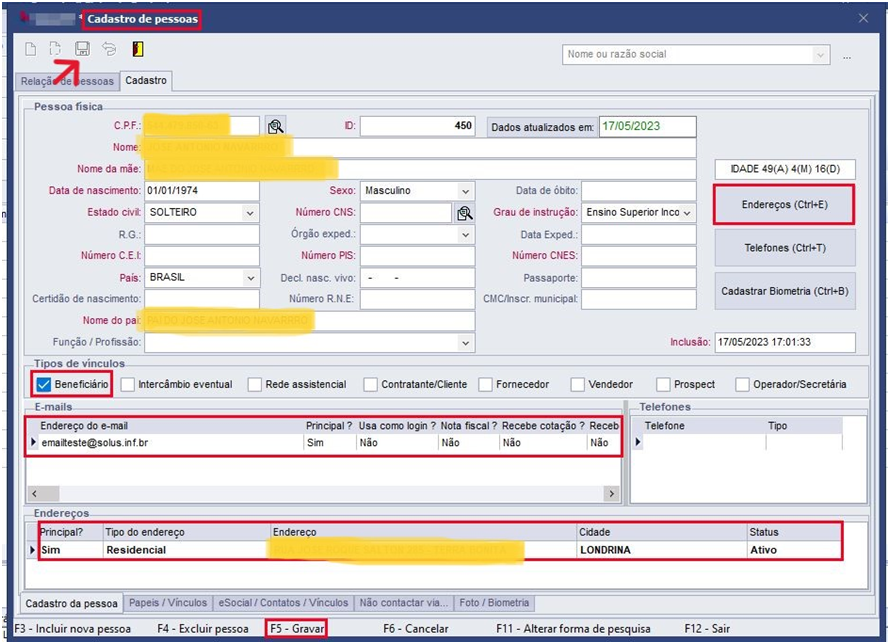
Task: Click e-mails grid left scroll arrow
Action: pos(35,494)
